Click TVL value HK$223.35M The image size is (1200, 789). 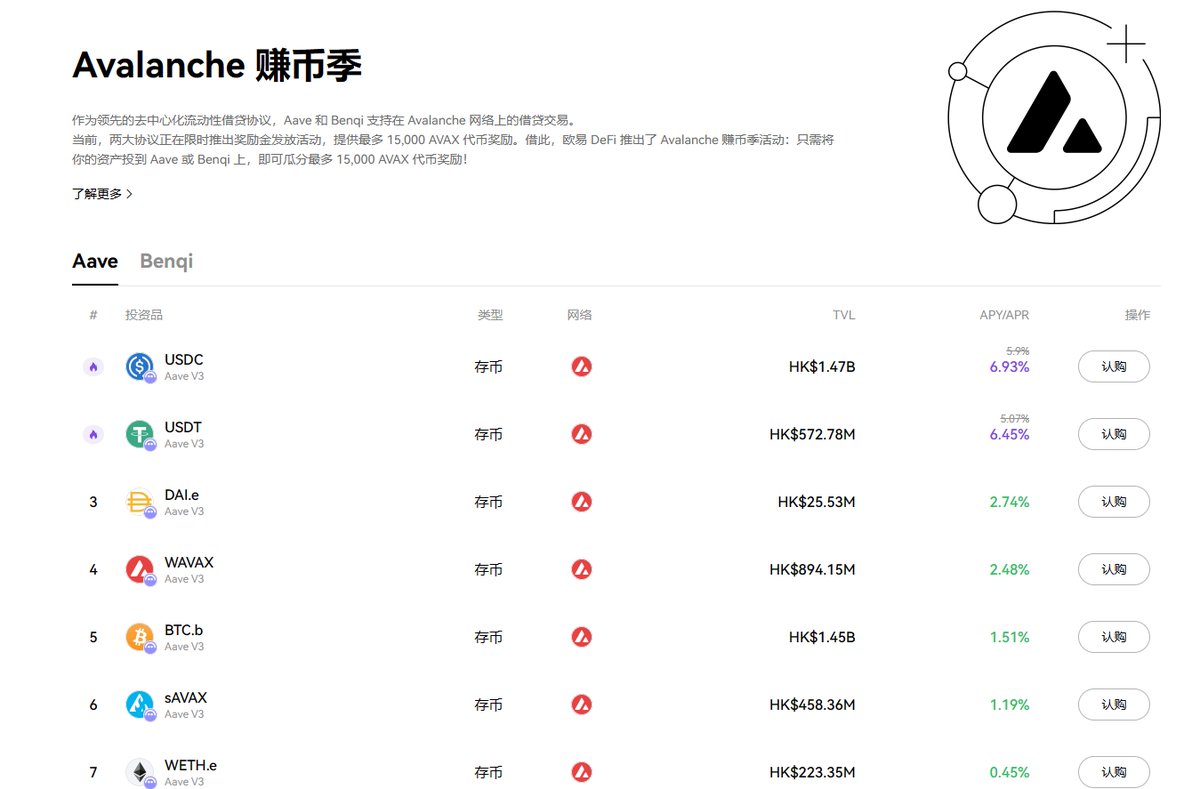pos(812,772)
